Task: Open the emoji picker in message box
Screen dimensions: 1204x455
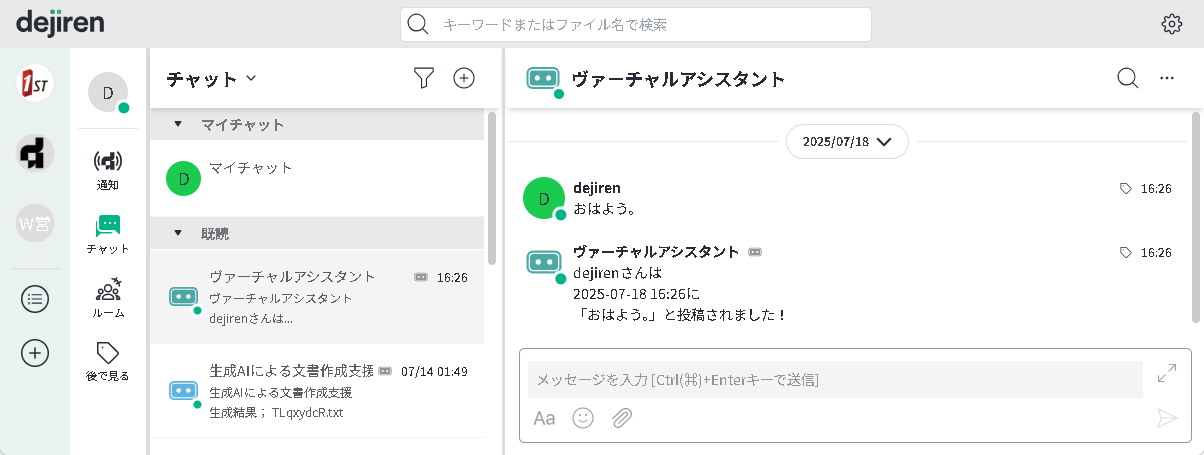Action: [x=583, y=418]
